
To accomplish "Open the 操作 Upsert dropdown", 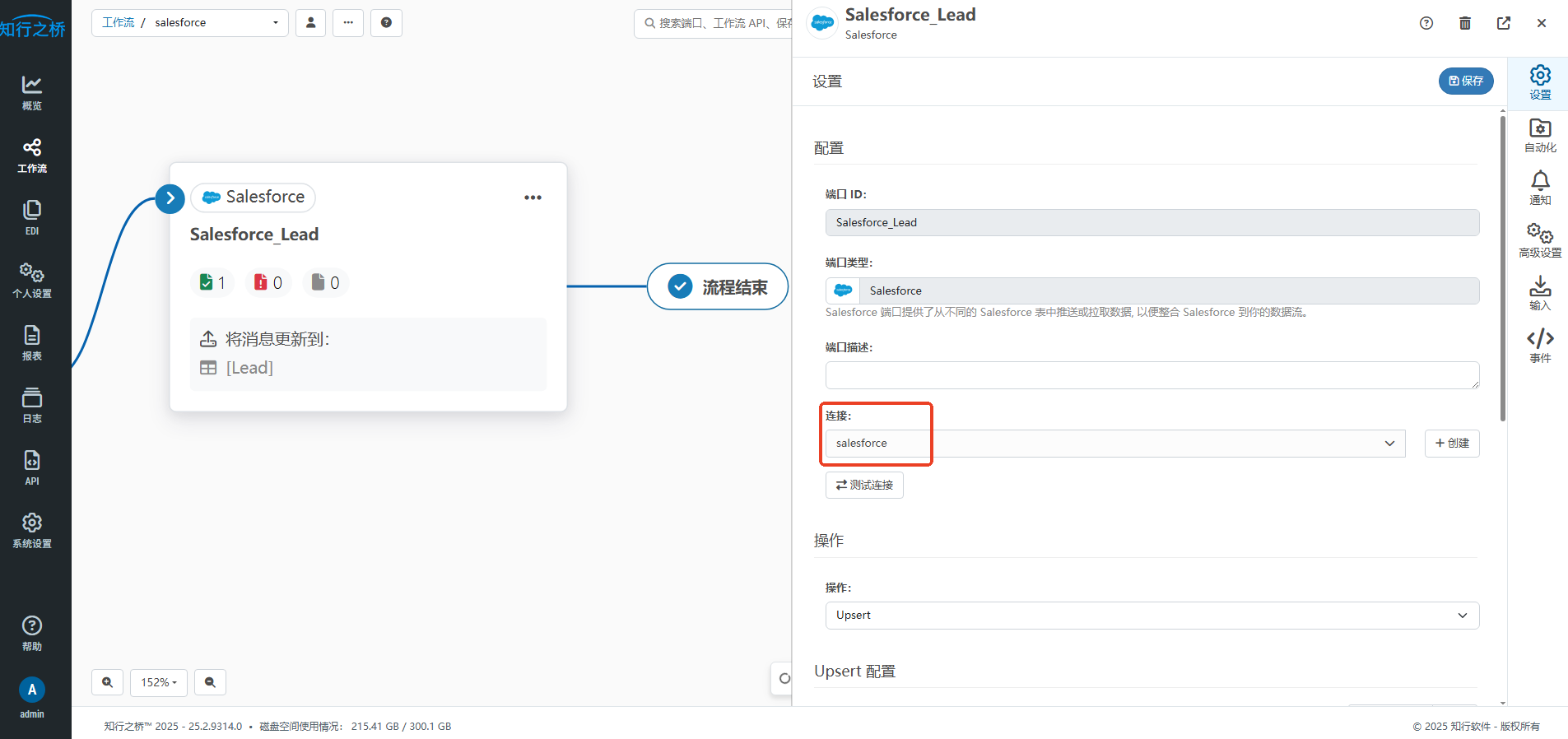I will coord(1152,616).
